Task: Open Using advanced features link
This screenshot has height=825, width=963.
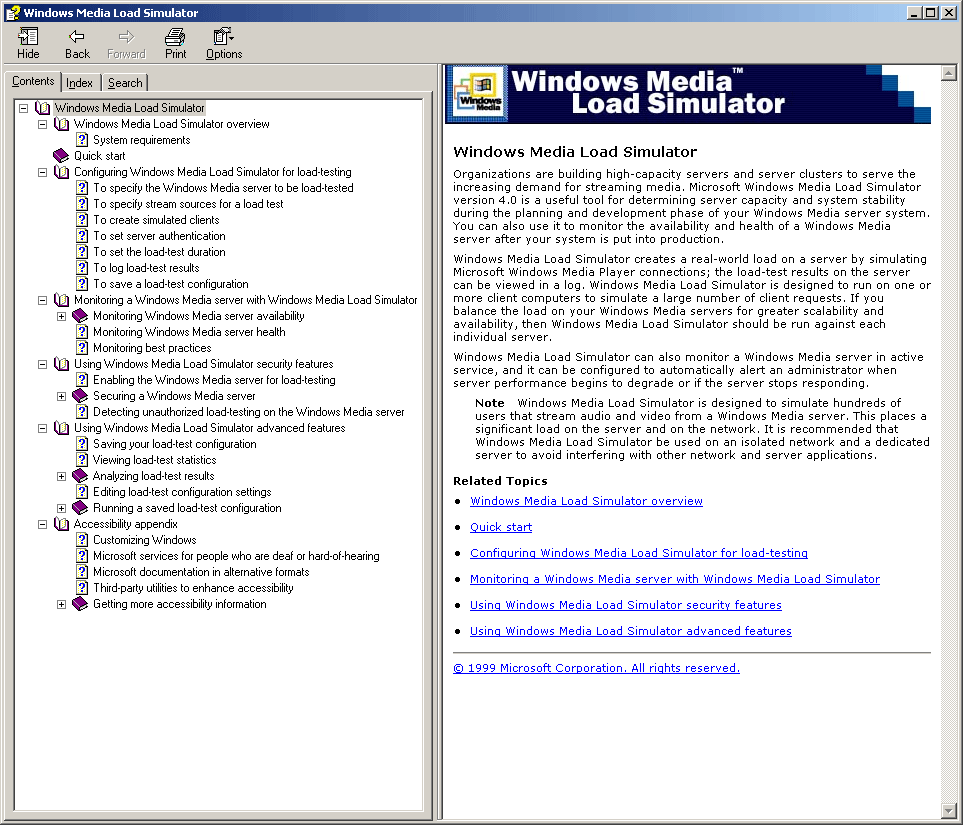Action: point(631,631)
